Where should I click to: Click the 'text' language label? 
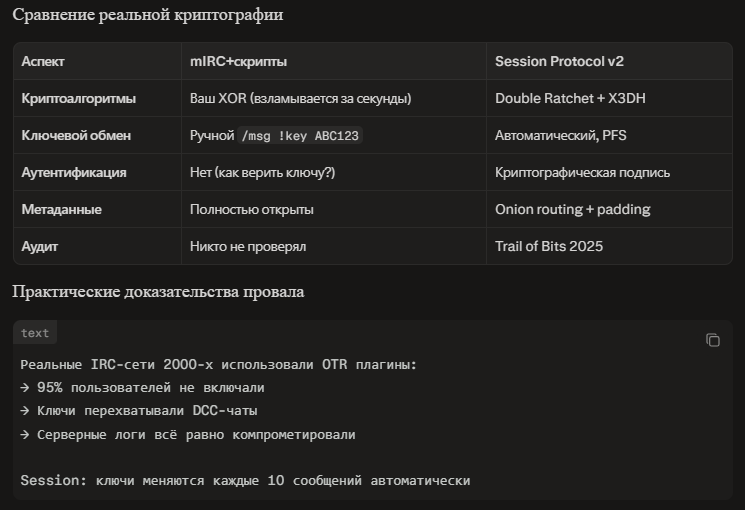coord(35,333)
